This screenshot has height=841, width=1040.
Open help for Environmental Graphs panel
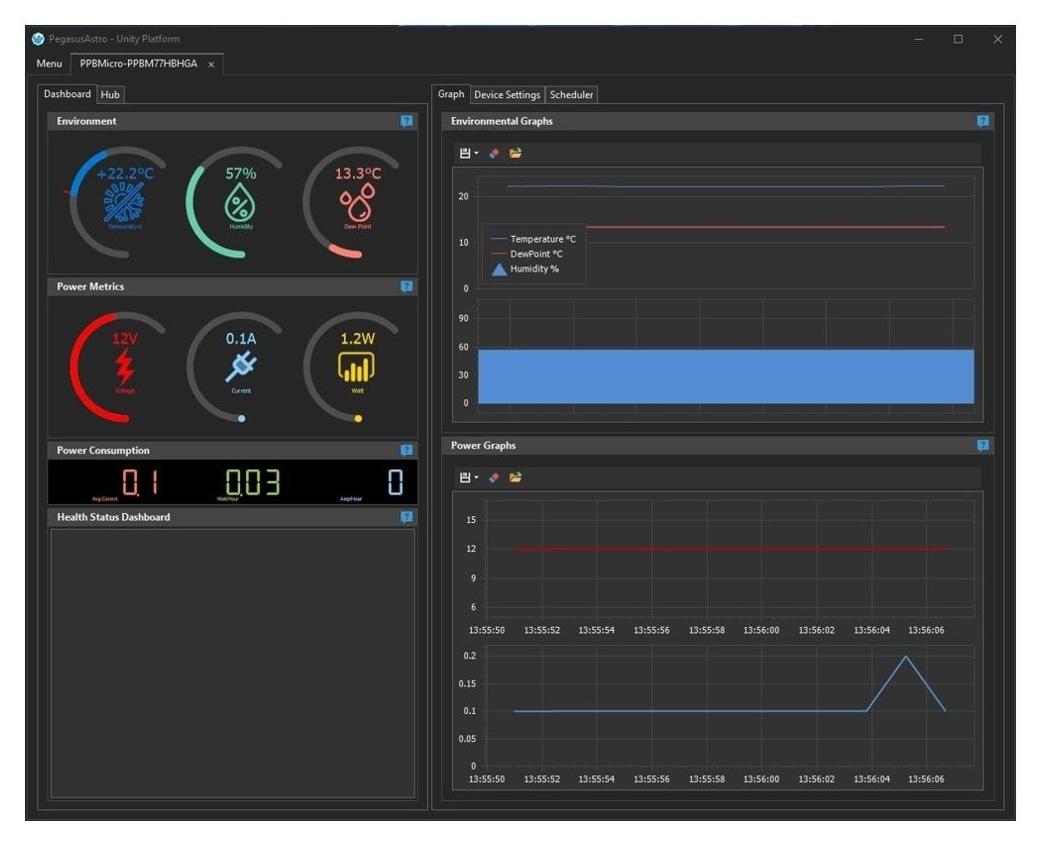[x=982, y=121]
